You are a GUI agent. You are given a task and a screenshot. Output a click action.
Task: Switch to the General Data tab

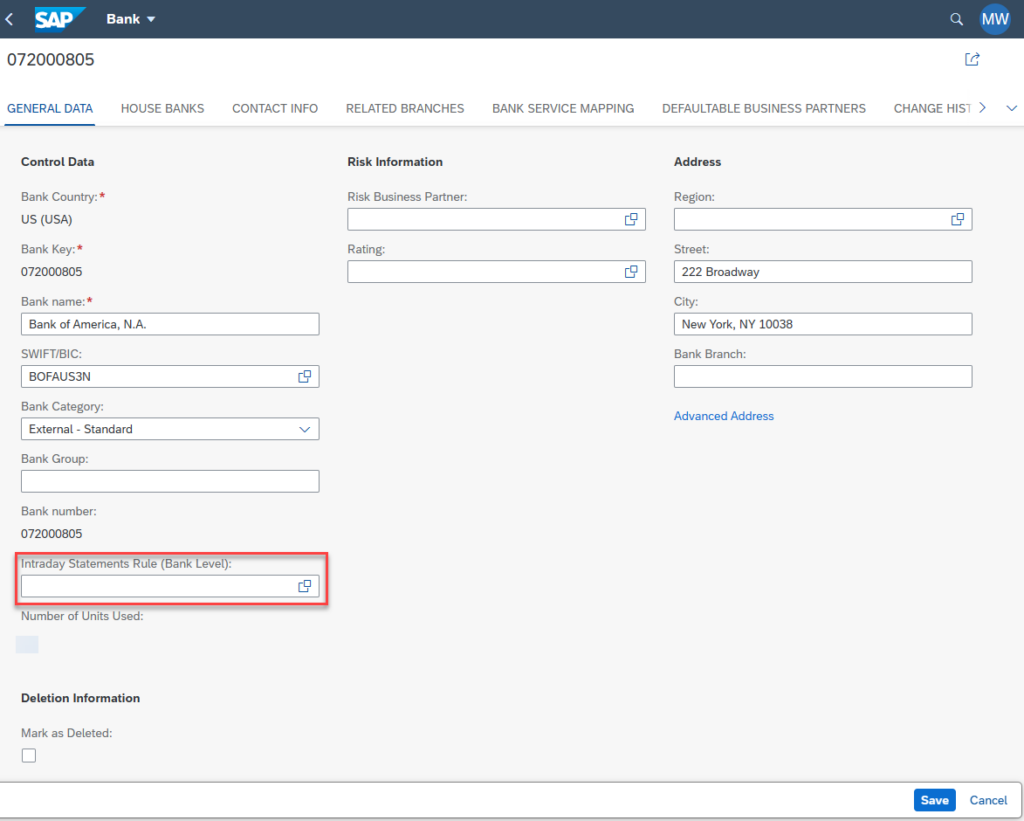point(50,108)
